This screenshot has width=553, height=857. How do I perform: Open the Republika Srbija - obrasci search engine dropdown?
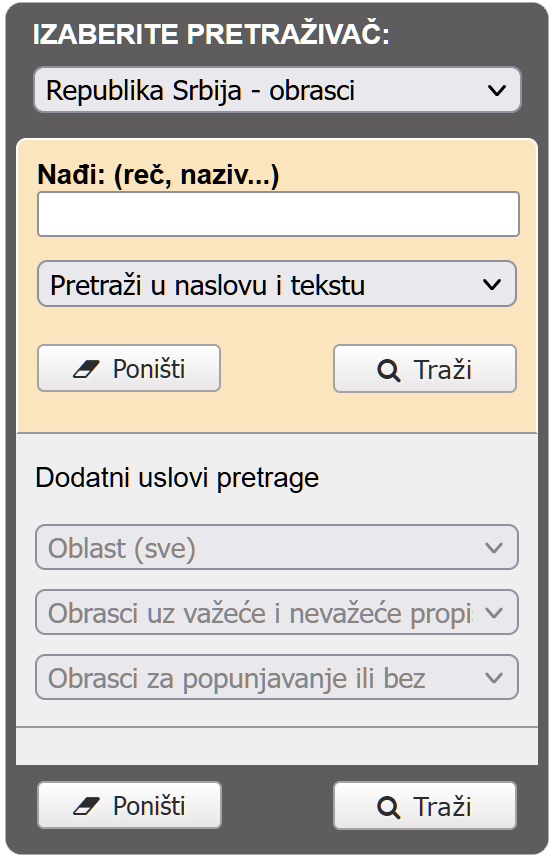278,90
